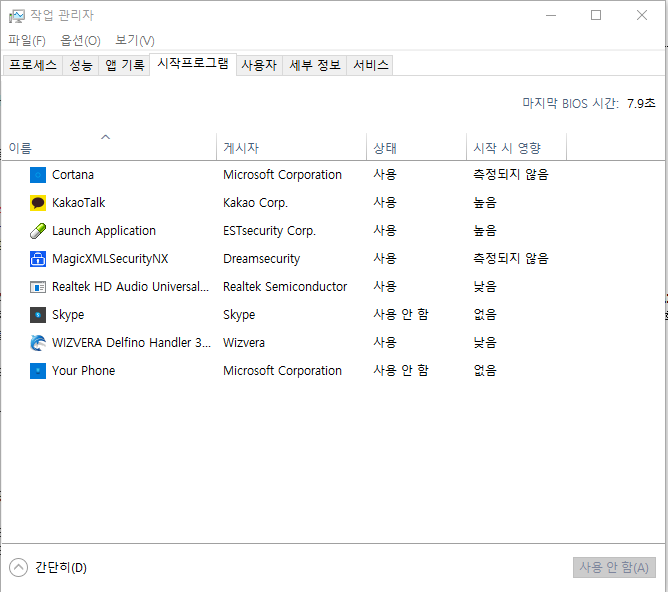Image resolution: width=668 pixels, height=592 pixels.
Task: Switch to the 성능 tab
Action: [81, 65]
